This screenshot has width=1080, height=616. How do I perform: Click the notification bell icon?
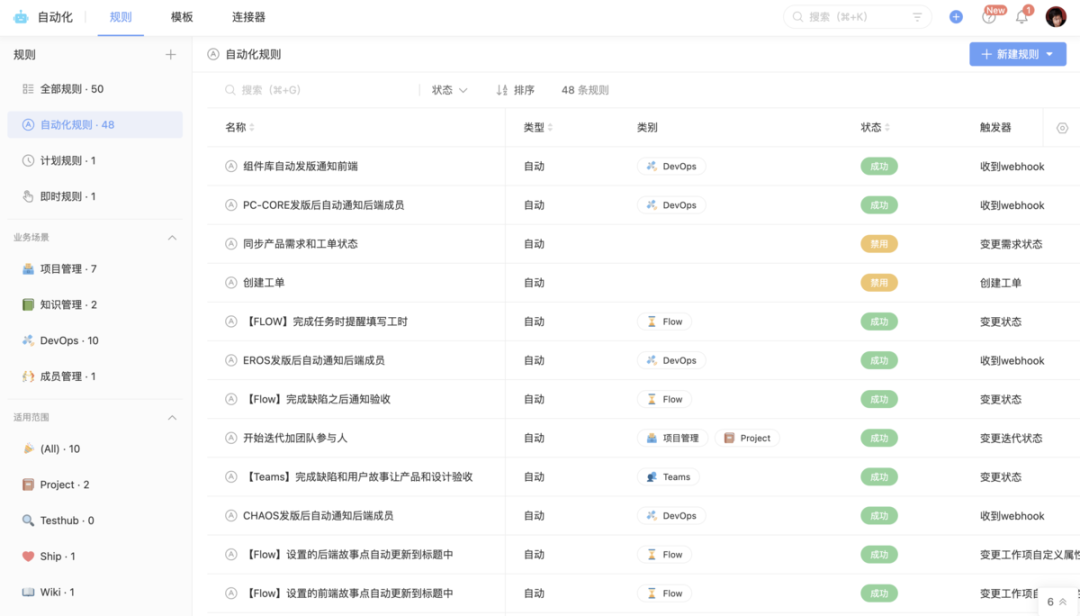pos(1021,17)
